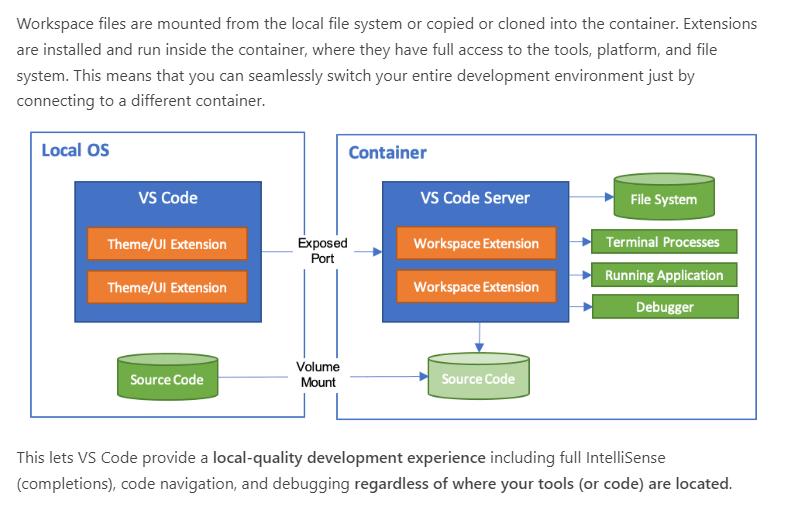Click the VS Code Server box title
This screenshot has width=787, height=515.
click(475, 198)
